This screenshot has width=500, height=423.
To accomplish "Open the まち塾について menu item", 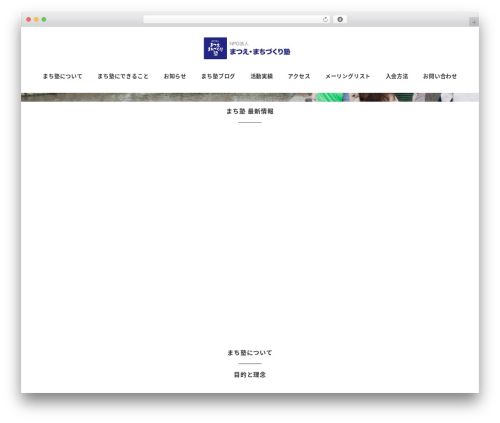I will click(x=62, y=76).
